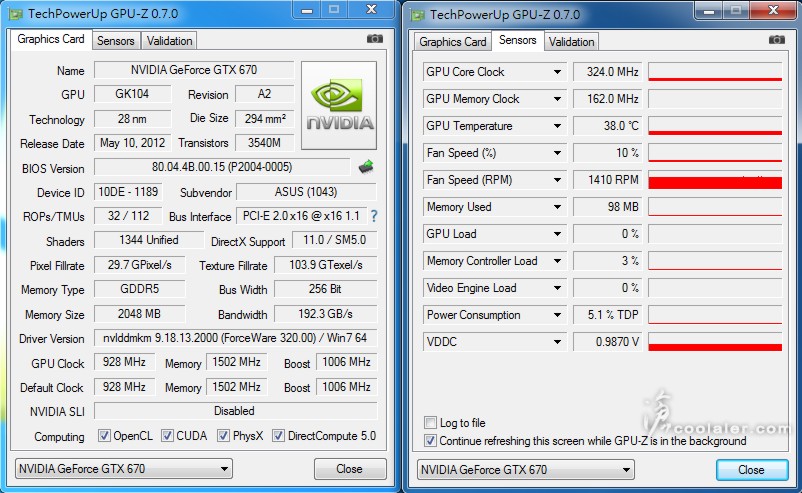The height and width of the screenshot is (493, 802).
Task: Click the BIOS Version field 80.04.4B.00.15
Action: point(222,167)
